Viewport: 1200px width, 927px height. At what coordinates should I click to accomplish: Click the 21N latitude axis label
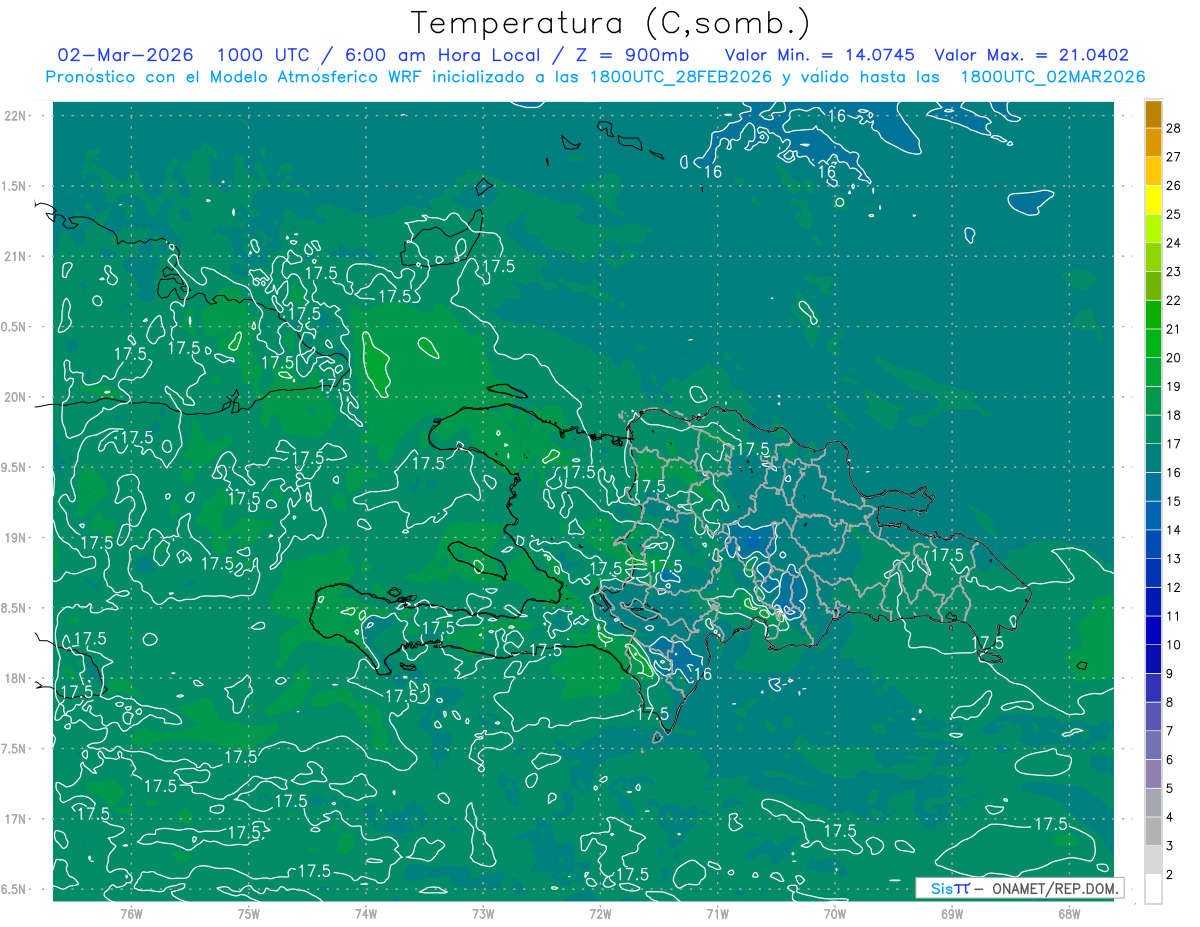(16, 256)
